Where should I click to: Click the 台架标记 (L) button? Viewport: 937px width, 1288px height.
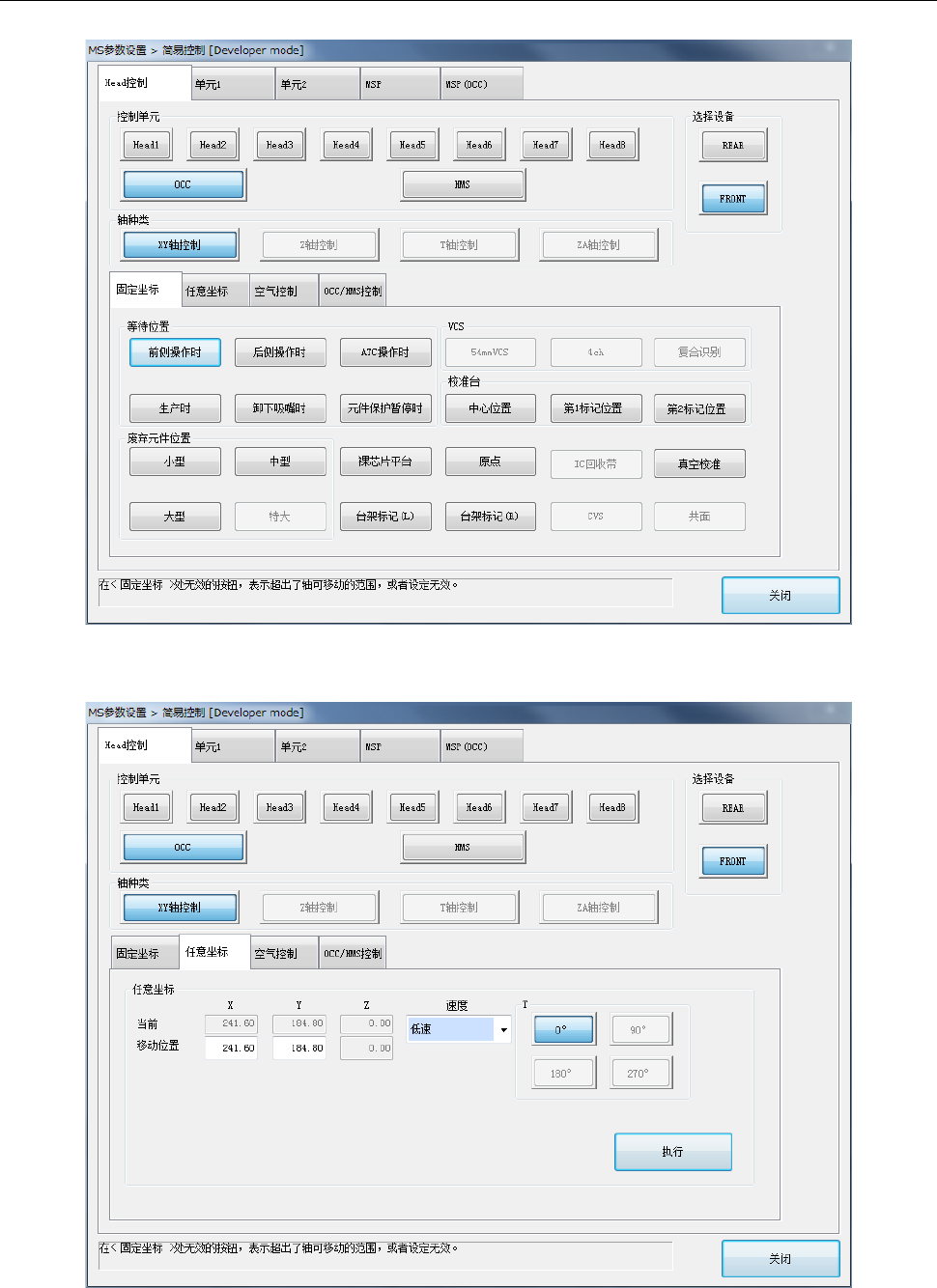coord(385,517)
